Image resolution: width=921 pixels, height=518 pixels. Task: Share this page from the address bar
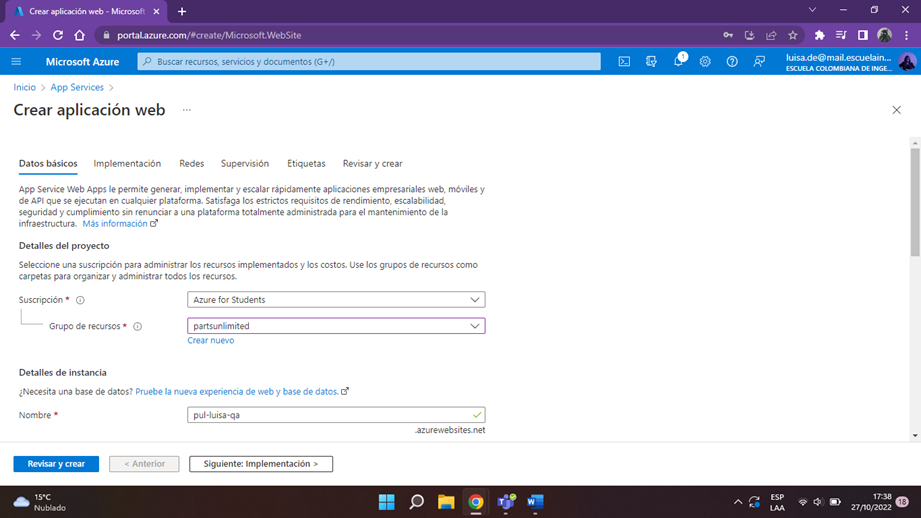pyautogui.click(x=771, y=35)
